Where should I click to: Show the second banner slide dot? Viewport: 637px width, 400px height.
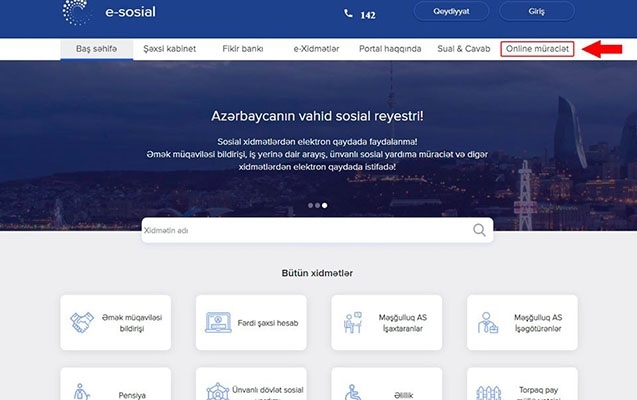pyautogui.click(x=317, y=205)
